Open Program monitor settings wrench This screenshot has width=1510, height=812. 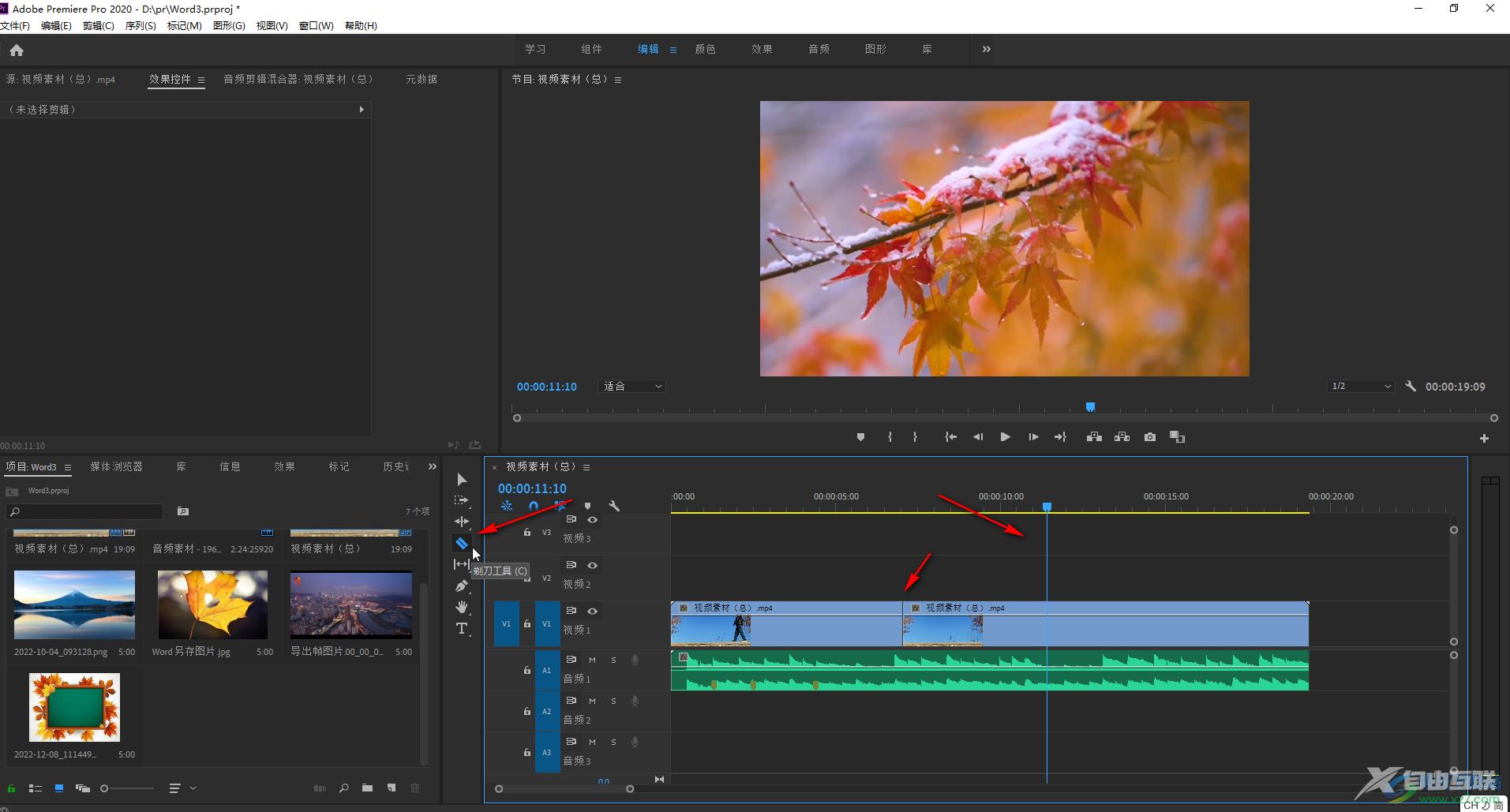pyautogui.click(x=1411, y=386)
